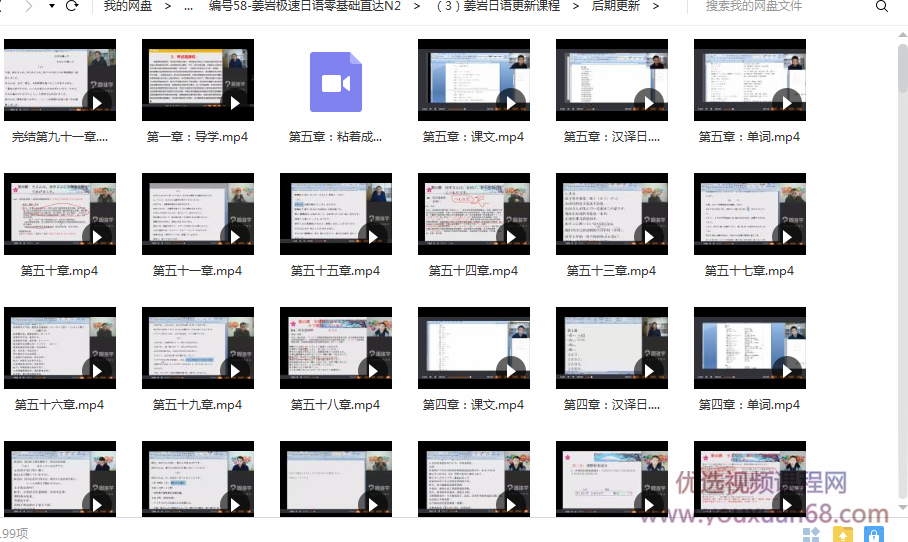908x542 pixels.
Task: Select the 后期更新 breadcrumb item
Action: pyautogui.click(x=616, y=6)
